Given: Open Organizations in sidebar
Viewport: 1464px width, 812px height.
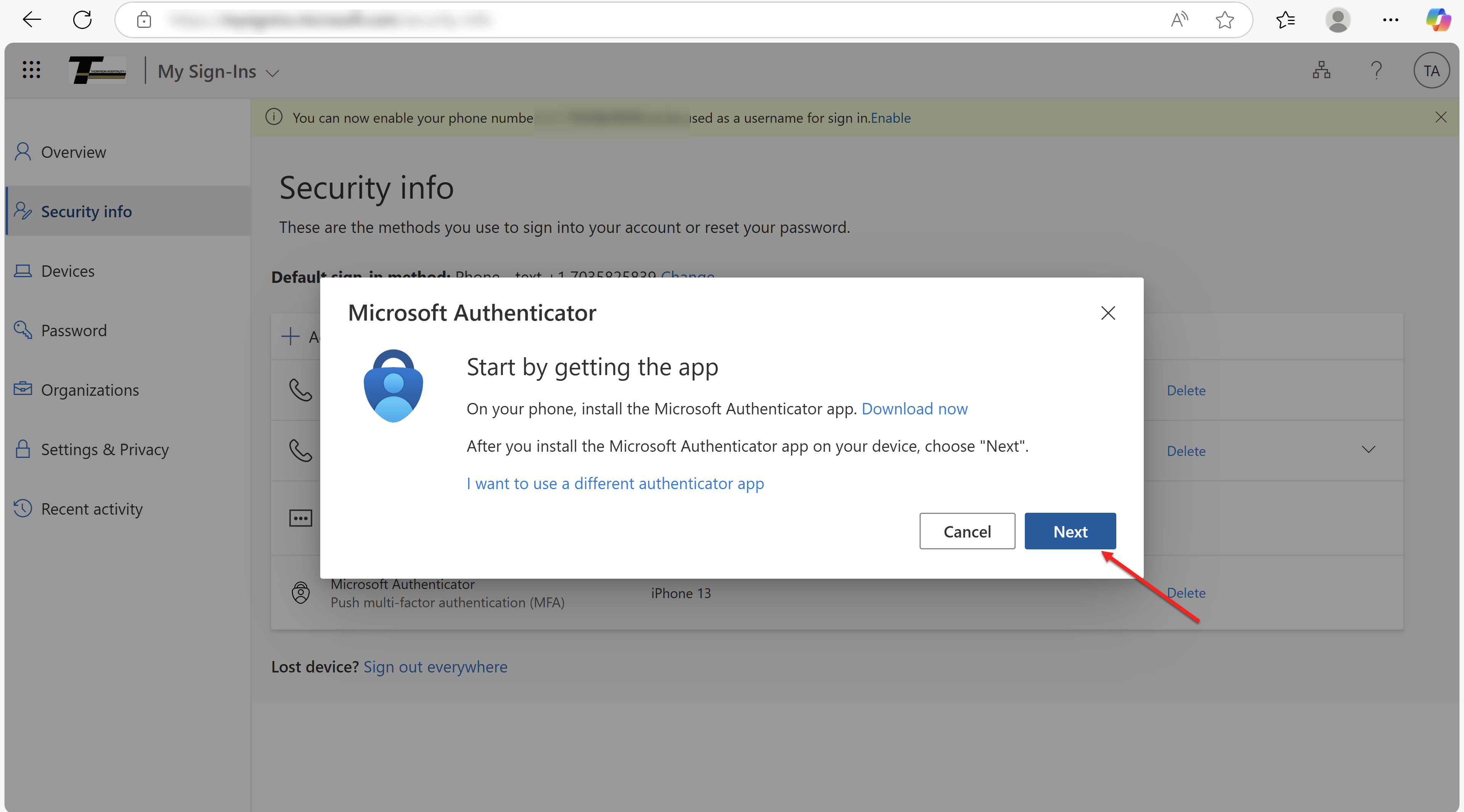Looking at the screenshot, I should [128, 390].
